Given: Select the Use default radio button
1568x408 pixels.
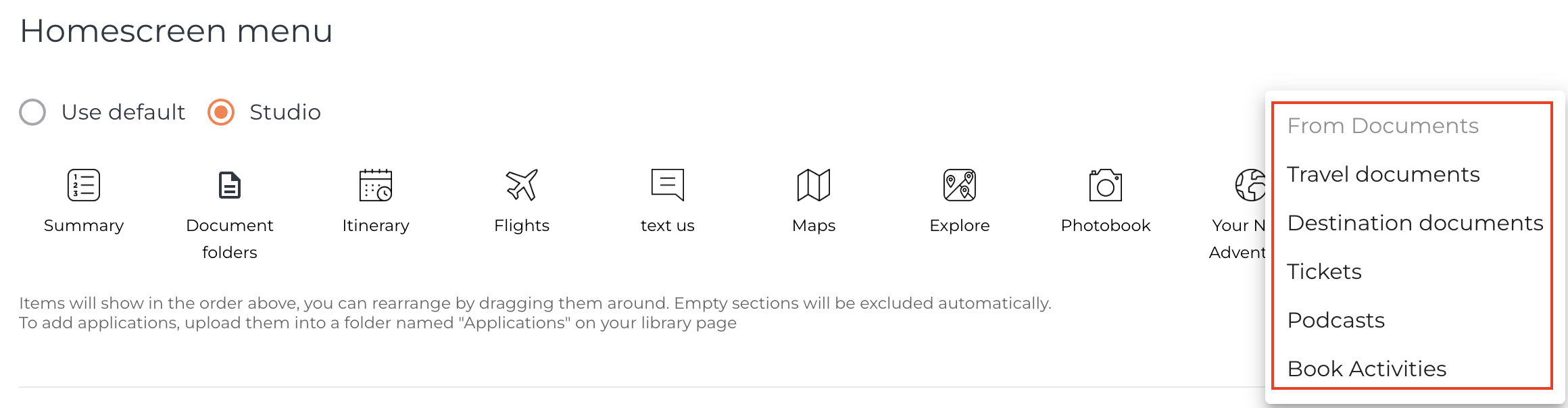Looking at the screenshot, I should point(32,112).
